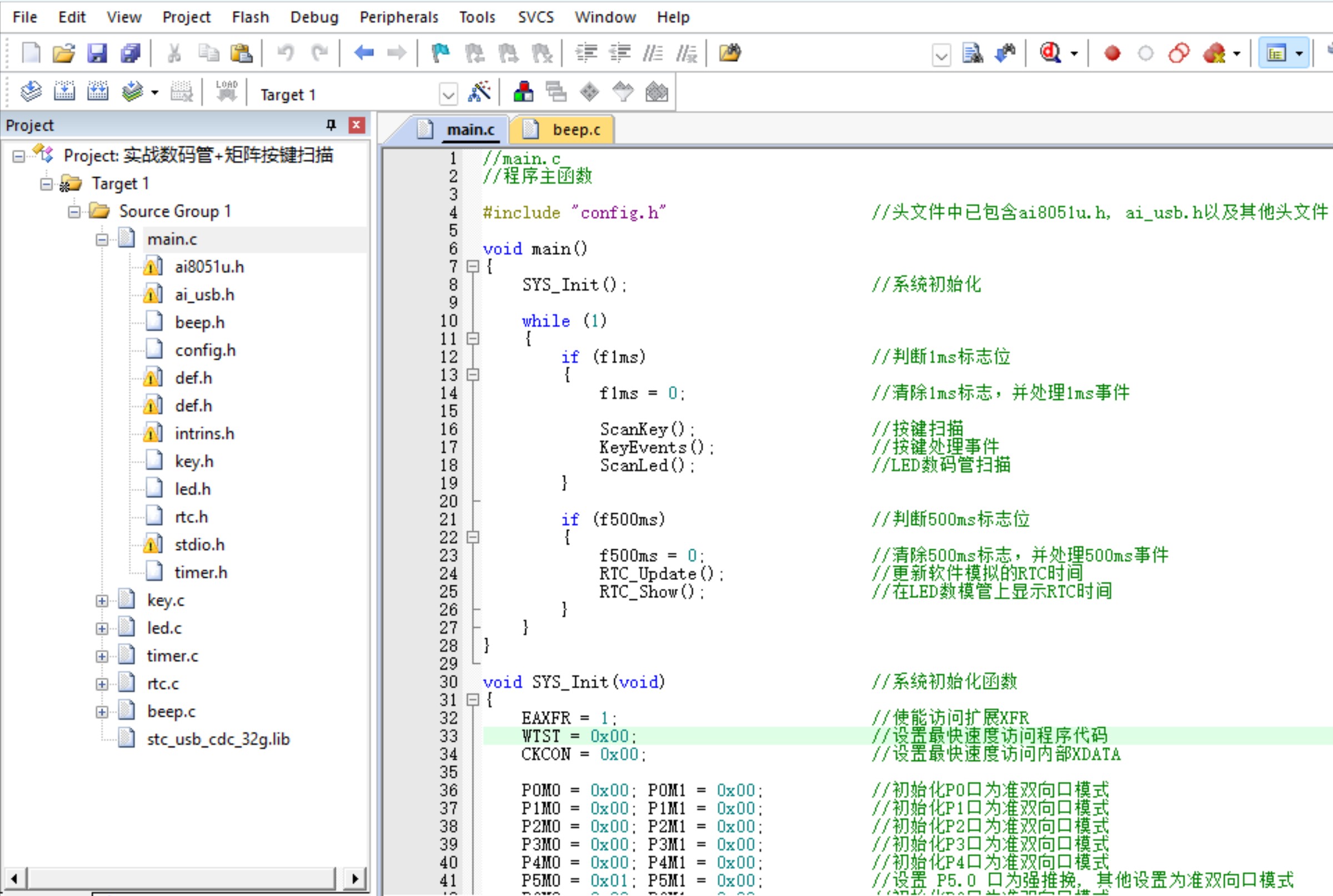Viewport: 1333px width, 896px height.
Task: Open the Target 1 selection dropdown
Action: 449,94
